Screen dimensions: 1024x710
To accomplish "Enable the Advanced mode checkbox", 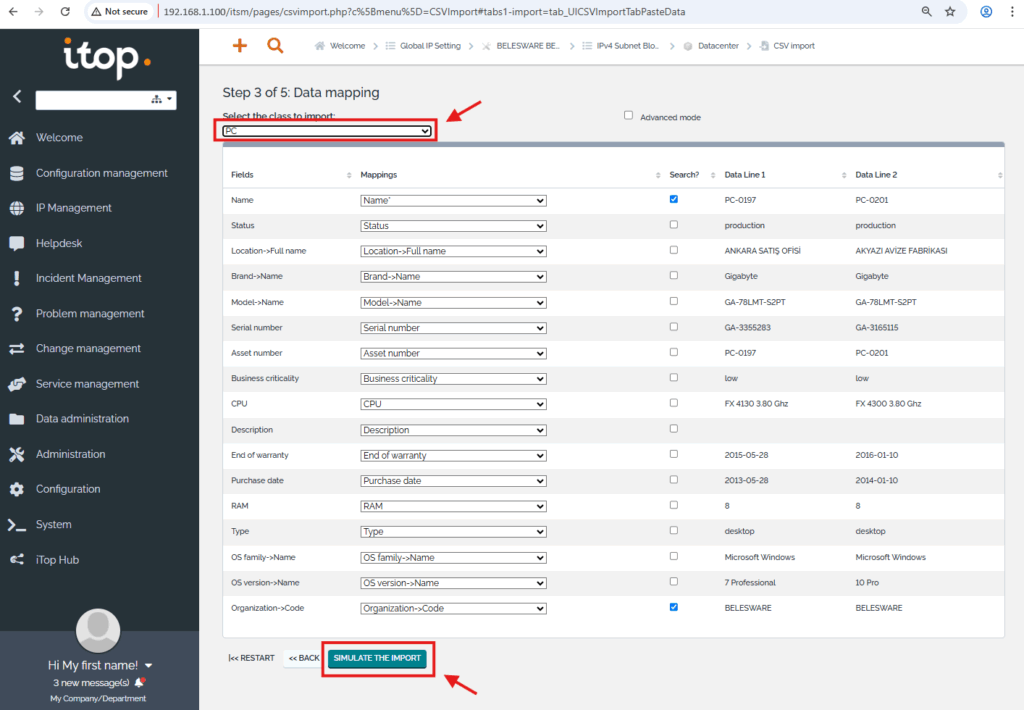I will pos(629,116).
